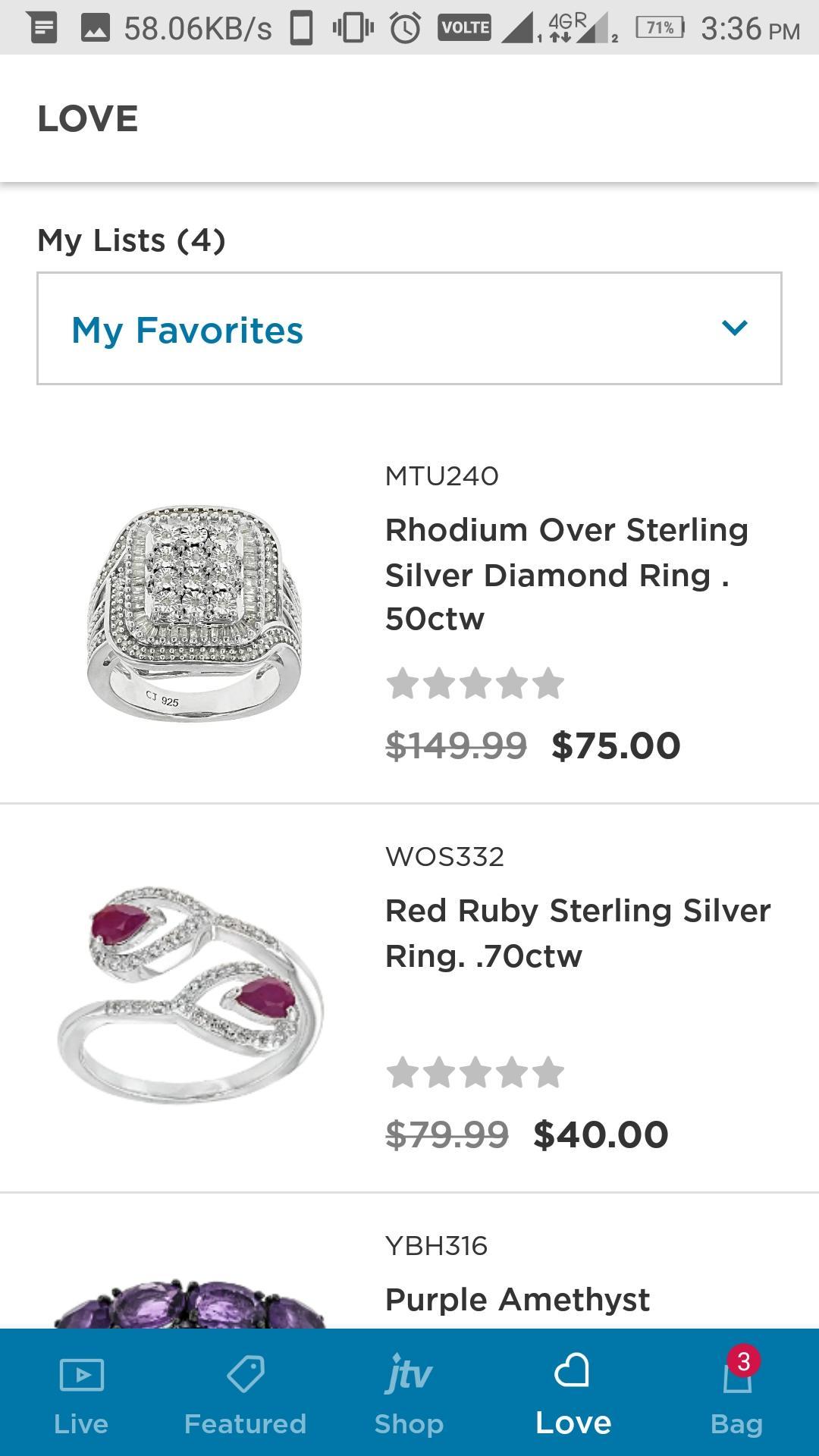Open the Purple Amethyst product title
Screen dimensions: 819x1456
tap(517, 1300)
